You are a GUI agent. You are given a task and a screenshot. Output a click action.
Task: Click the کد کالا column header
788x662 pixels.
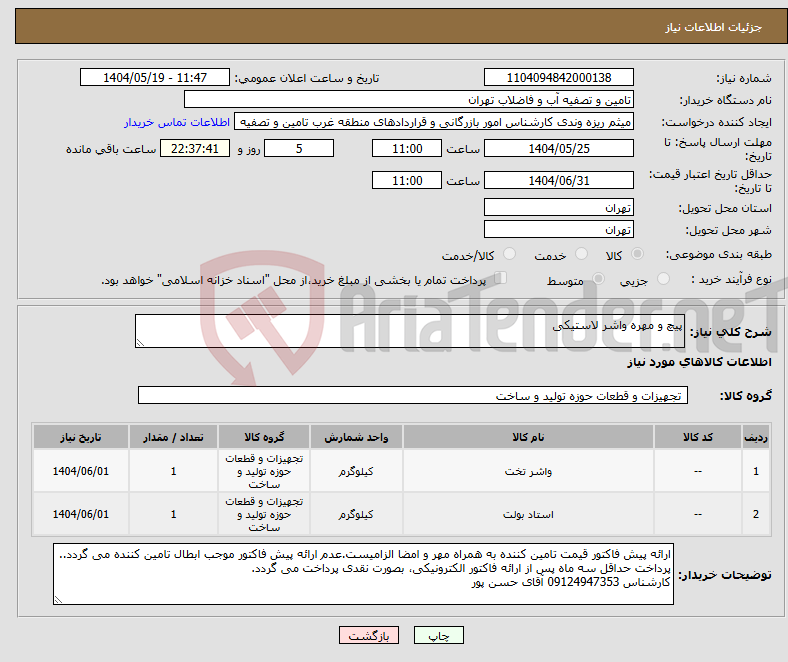[698, 437]
